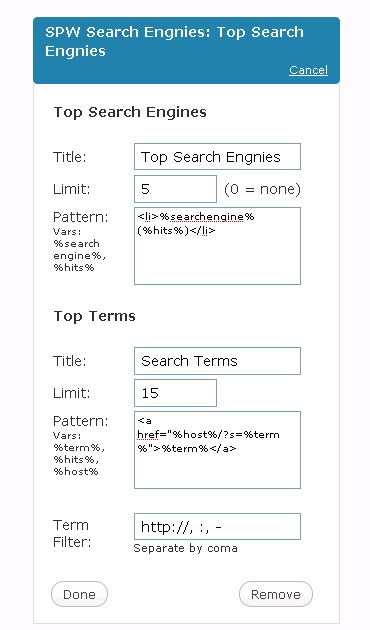Click the Pattern label under Top Search Engines
This screenshot has height=630, width=370.
pos(81,217)
